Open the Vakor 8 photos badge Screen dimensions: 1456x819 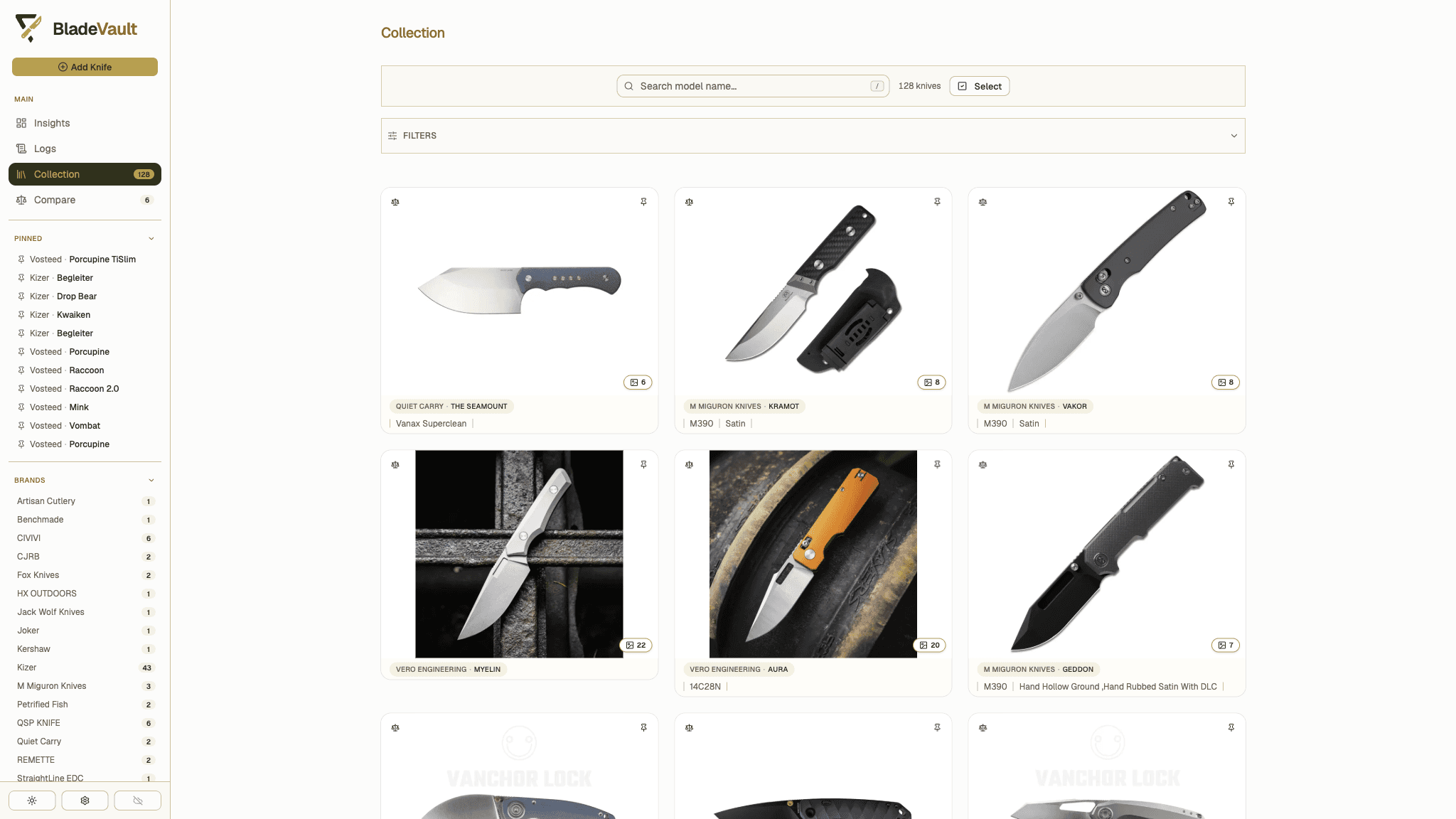(1225, 382)
